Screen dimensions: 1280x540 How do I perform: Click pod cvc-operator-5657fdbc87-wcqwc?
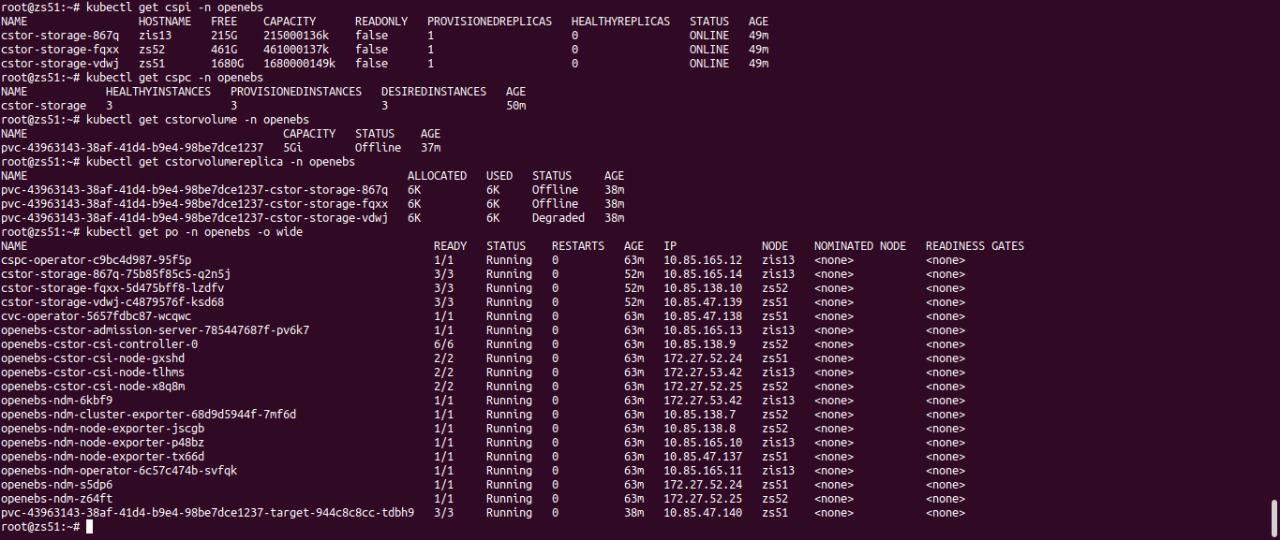coord(96,315)
